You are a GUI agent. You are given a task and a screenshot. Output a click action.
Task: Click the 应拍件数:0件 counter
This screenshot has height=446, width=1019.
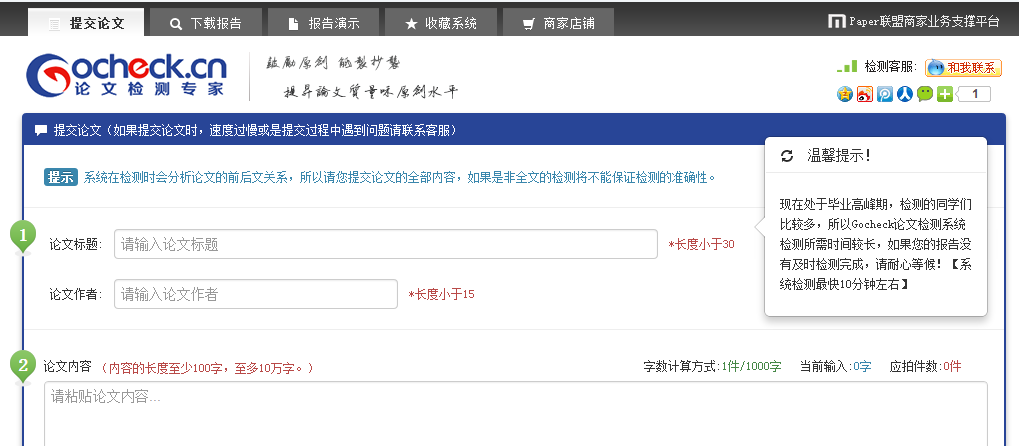925,366
